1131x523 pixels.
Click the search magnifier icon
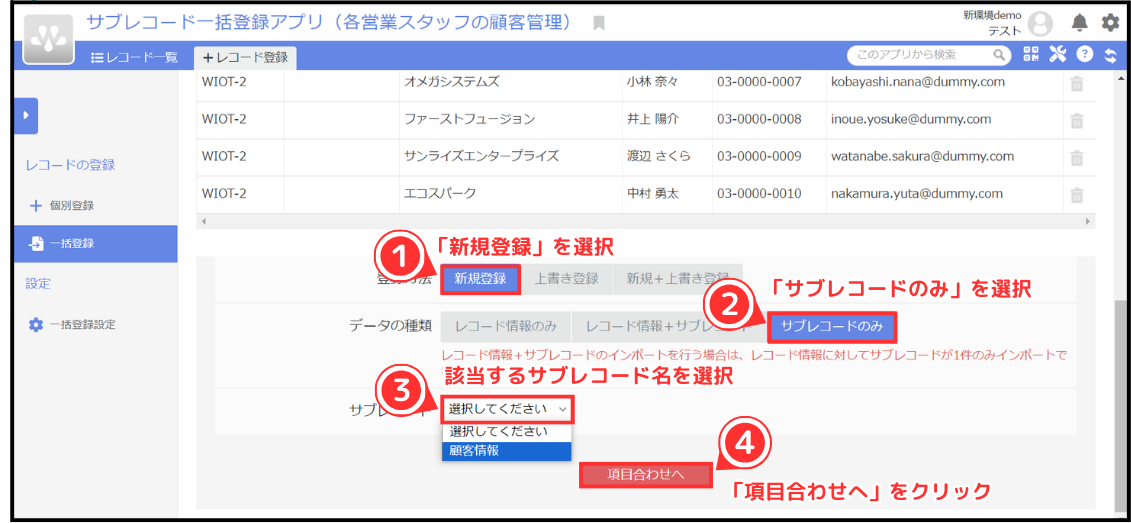tap(999, 55)
